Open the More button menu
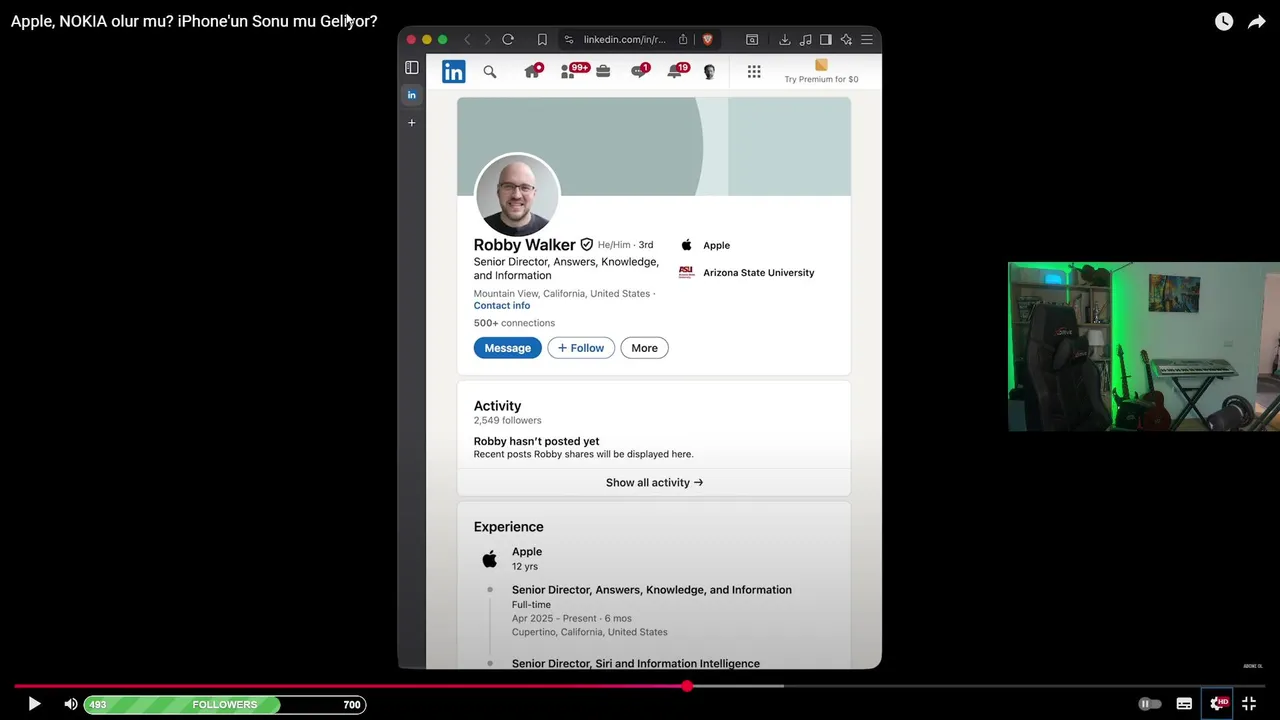The height and width of the screenshot is (720, 1280). click(644, 348)
